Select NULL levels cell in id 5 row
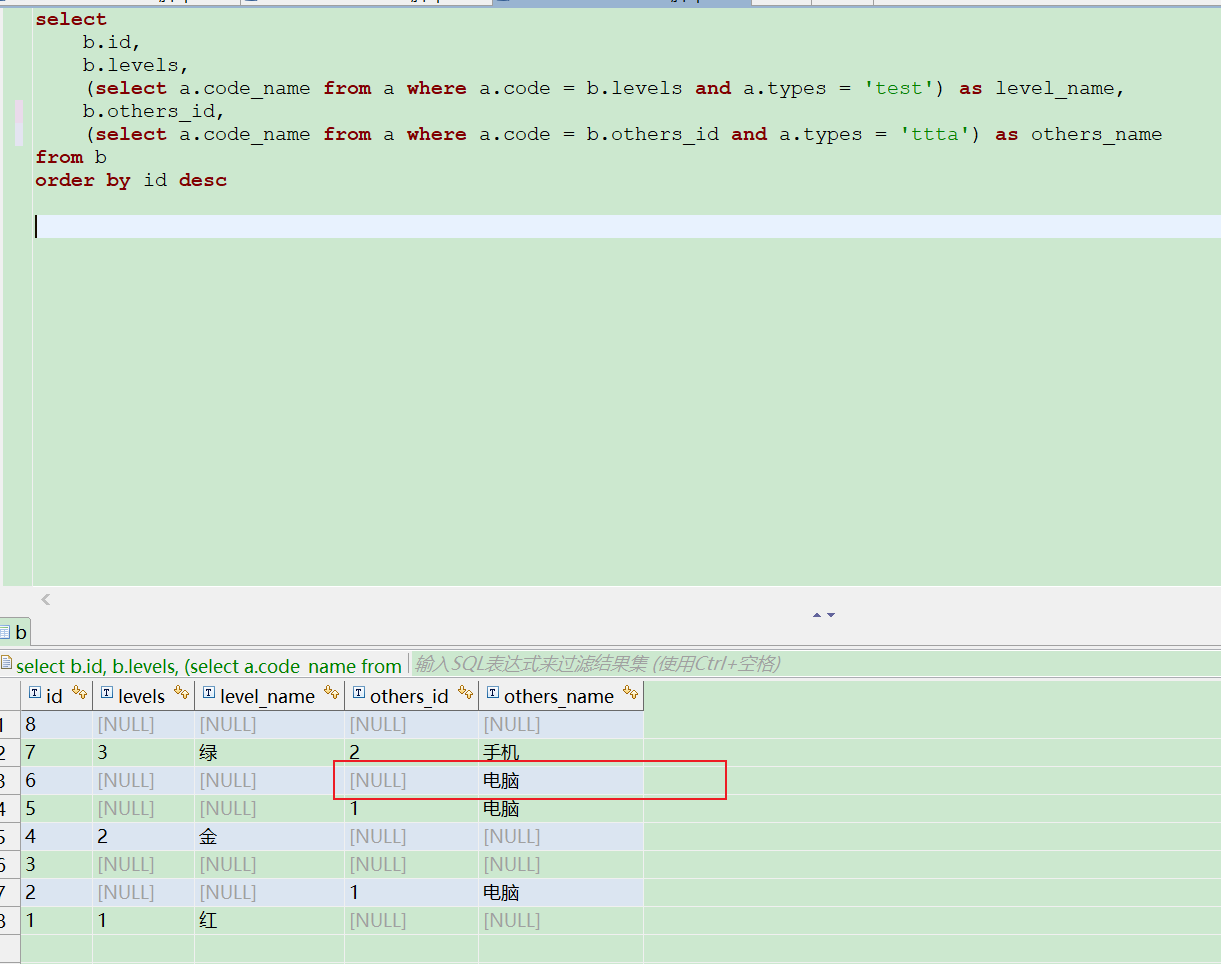The image size is (1221, 964). coord(143,808)
